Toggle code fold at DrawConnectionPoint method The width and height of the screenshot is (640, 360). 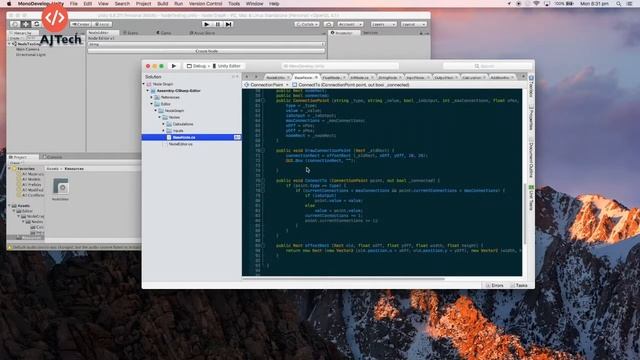[263, 151]
